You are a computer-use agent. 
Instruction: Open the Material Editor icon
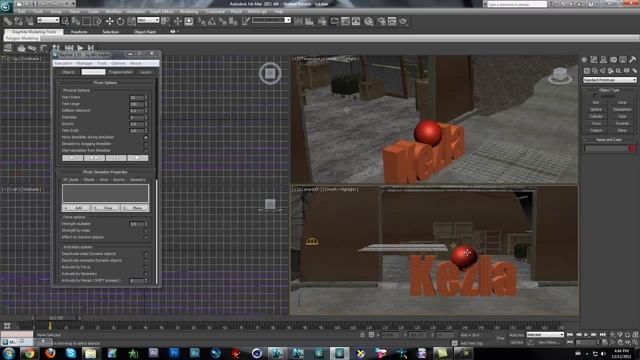click(x=369, y=21)
